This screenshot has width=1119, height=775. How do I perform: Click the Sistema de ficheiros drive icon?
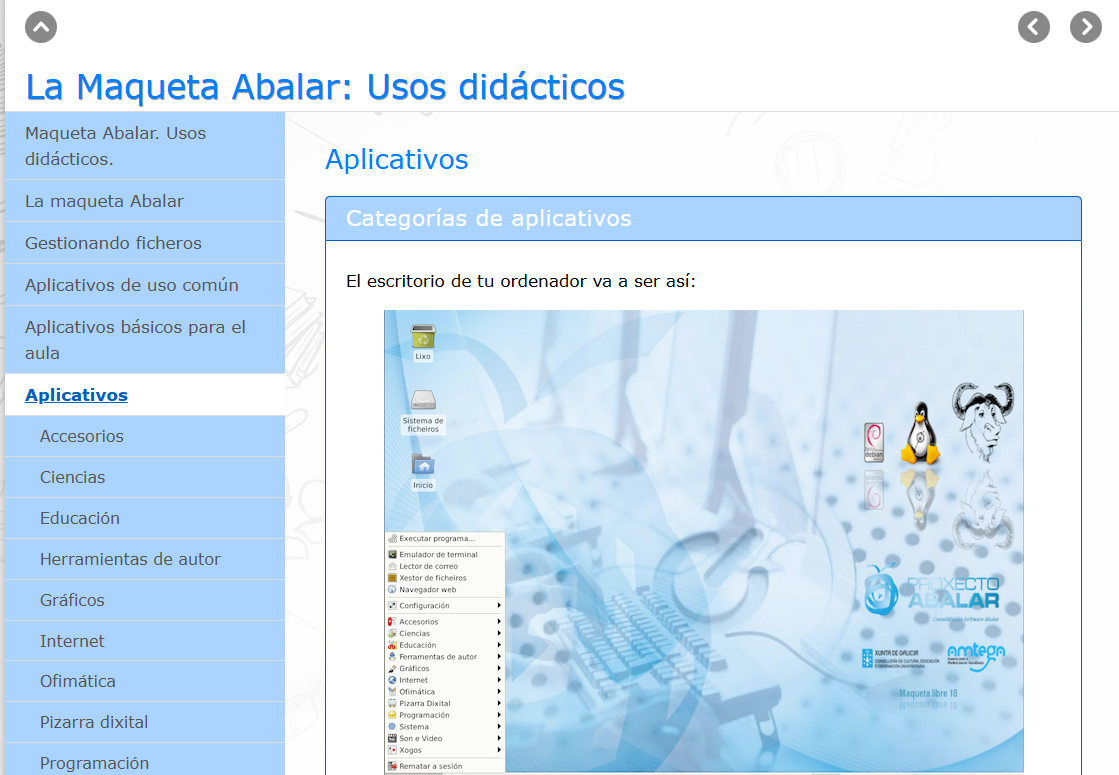point(423,401)
